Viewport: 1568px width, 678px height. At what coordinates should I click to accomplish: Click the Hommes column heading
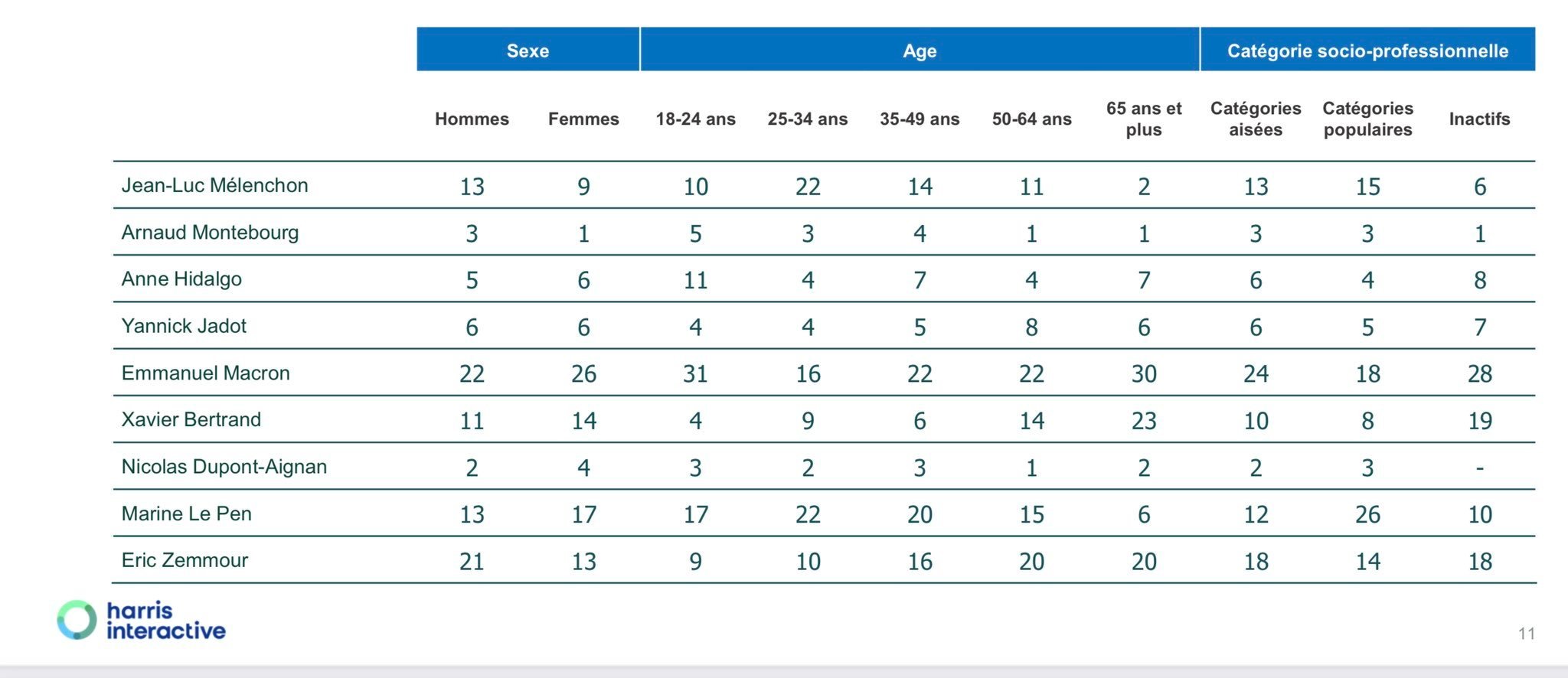click(x=472, y=119)
